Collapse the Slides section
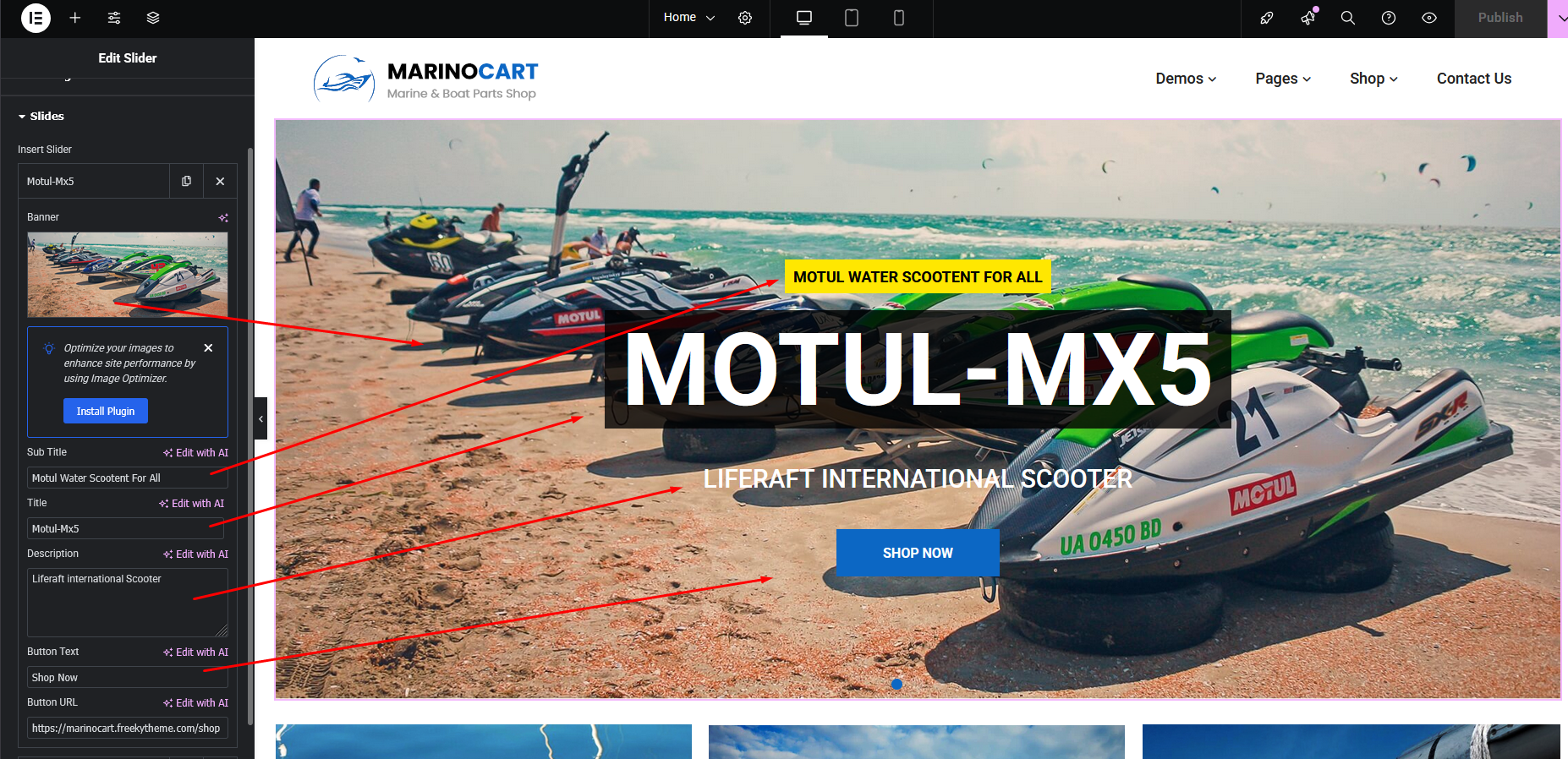 pyautogui.click(x=41, y=116)
